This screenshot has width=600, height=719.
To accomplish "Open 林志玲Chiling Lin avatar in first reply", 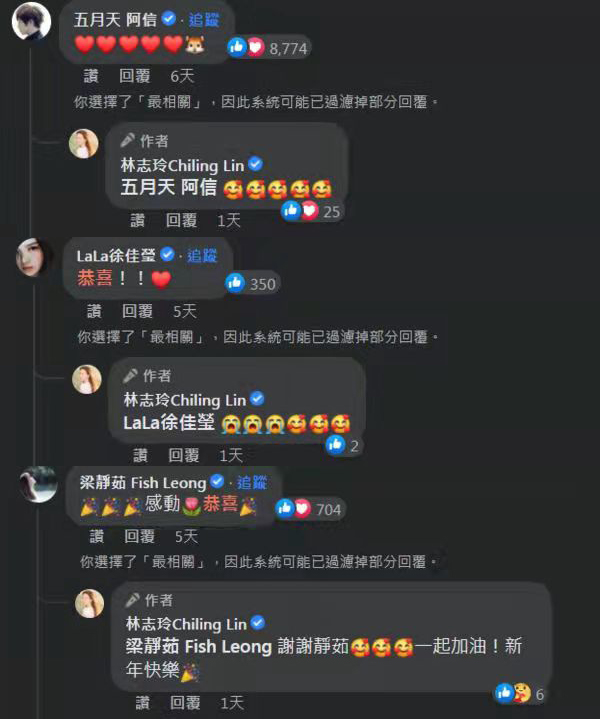I will (83, 144).
